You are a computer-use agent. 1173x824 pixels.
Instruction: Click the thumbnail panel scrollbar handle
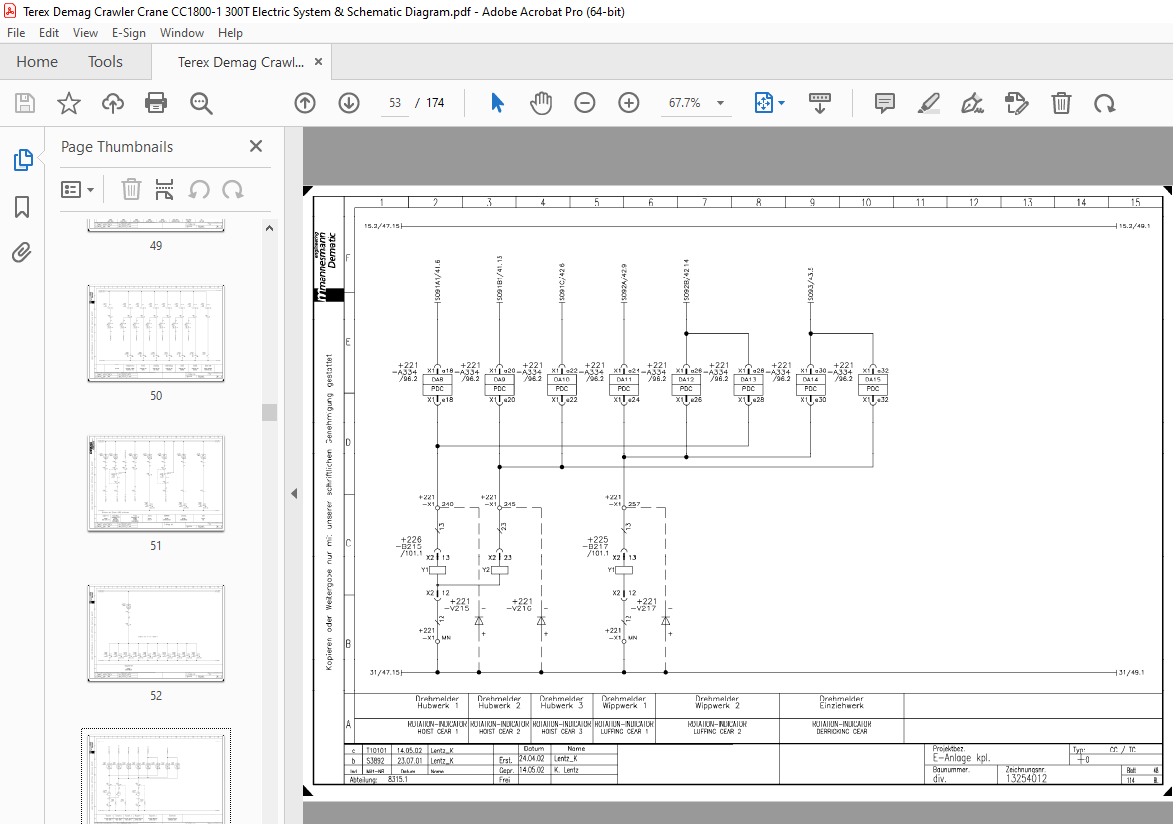[x=269, y=412]
